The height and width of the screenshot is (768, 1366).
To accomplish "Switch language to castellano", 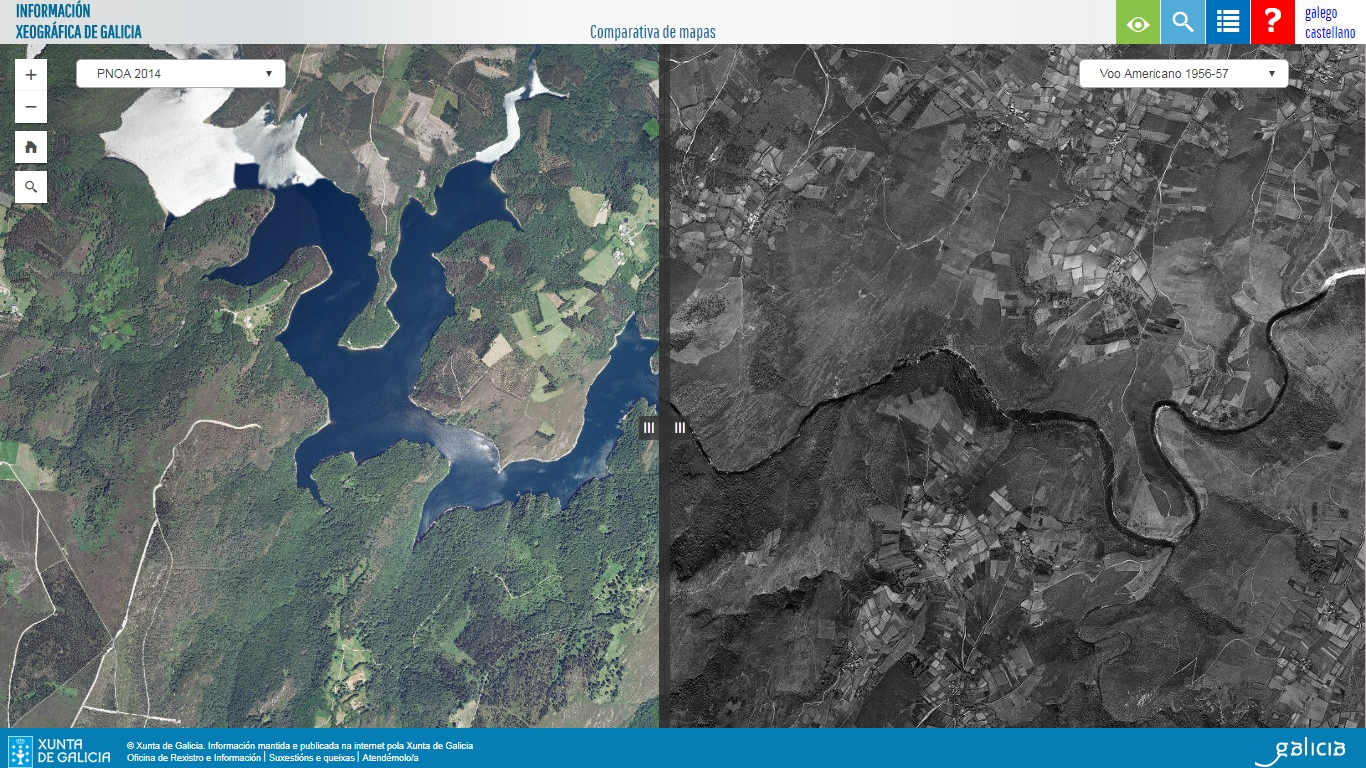I will tap(1330, 33).
